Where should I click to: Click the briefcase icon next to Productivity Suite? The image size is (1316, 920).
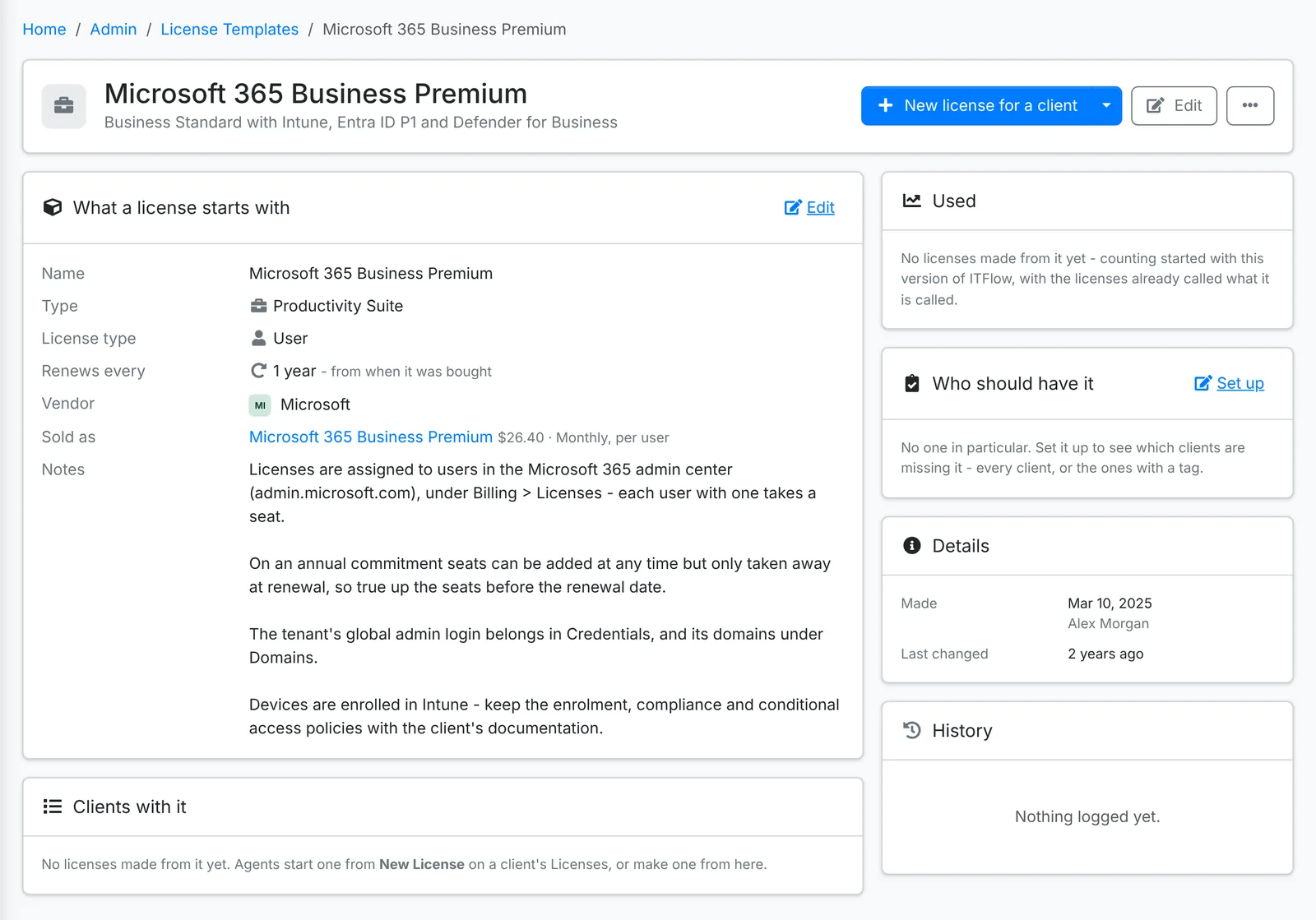tap(258, 306)
